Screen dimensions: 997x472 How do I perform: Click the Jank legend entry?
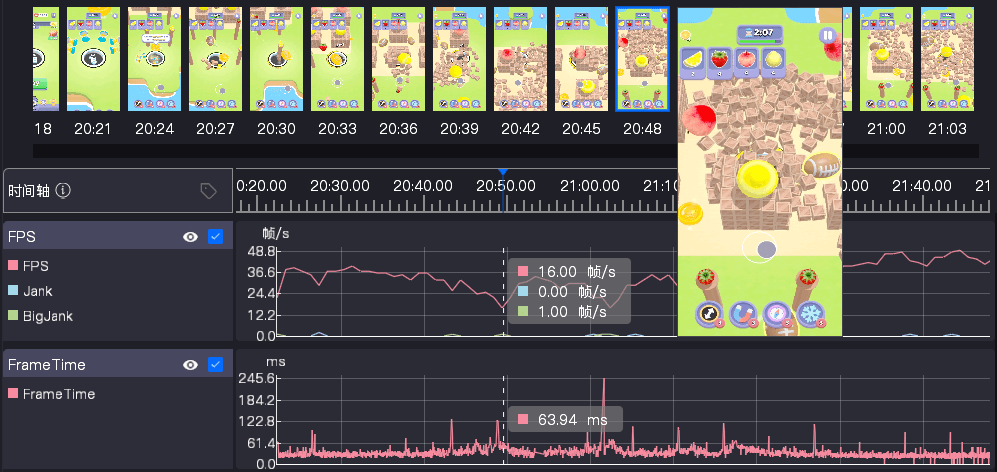coord(37,291)
